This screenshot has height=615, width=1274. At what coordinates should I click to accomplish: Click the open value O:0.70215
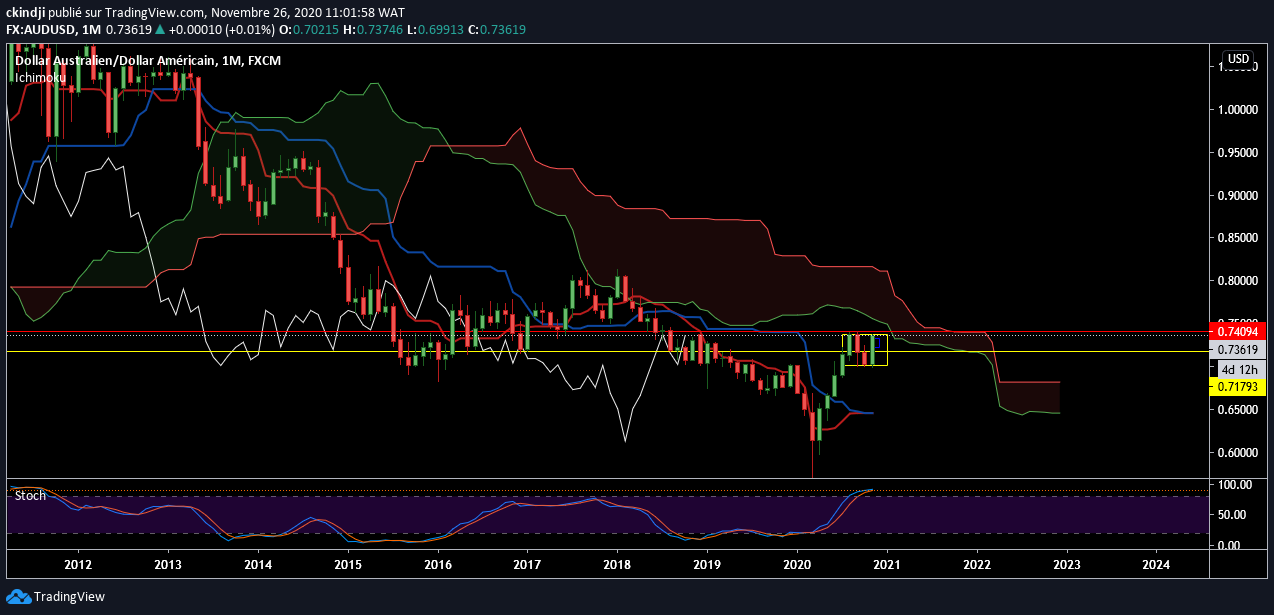(308, 28)
